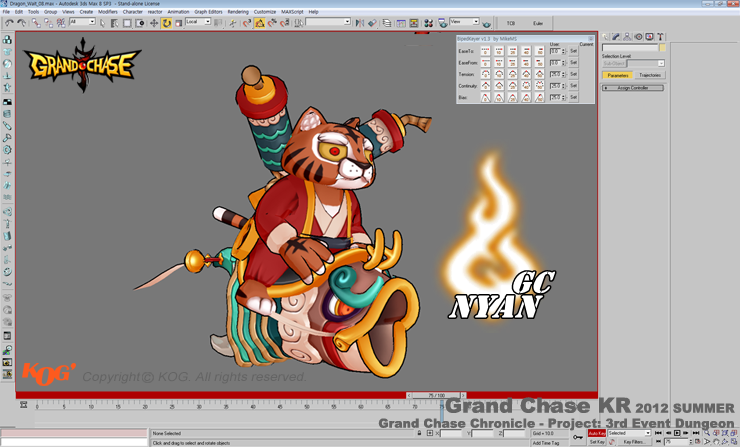Click the Maximize Viewport toggle icon
Viewport: 740px width, 447px height.
734,441
